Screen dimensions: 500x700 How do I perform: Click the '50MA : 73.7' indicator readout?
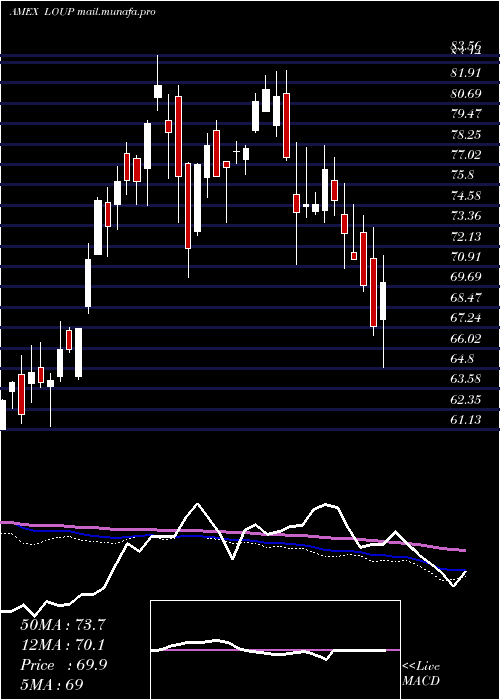point(63,625)
